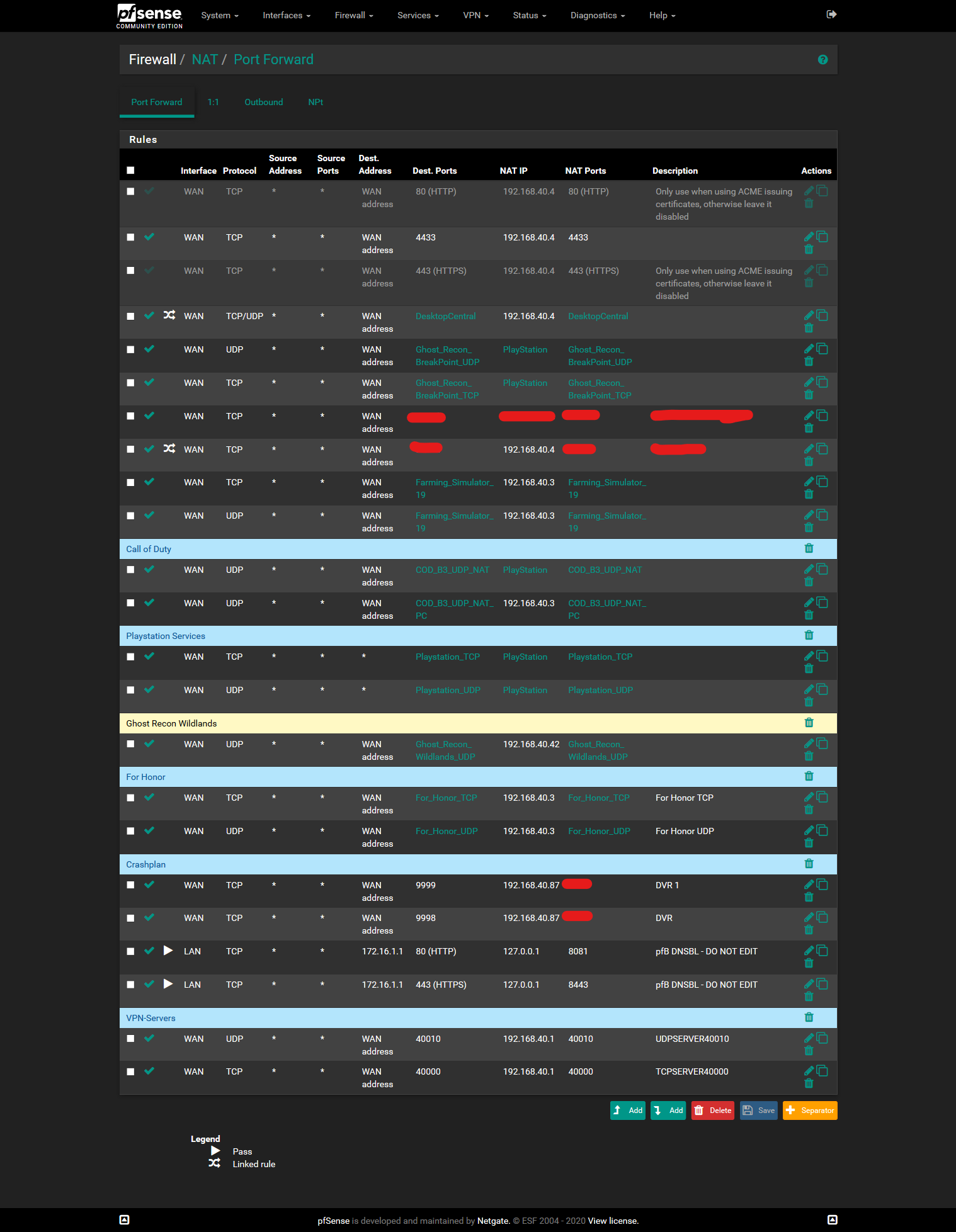Check the Playstation_UDP rule checkbox
Image resolution: width=956 pixels, height=1232 pixels.
coord(130,690)
